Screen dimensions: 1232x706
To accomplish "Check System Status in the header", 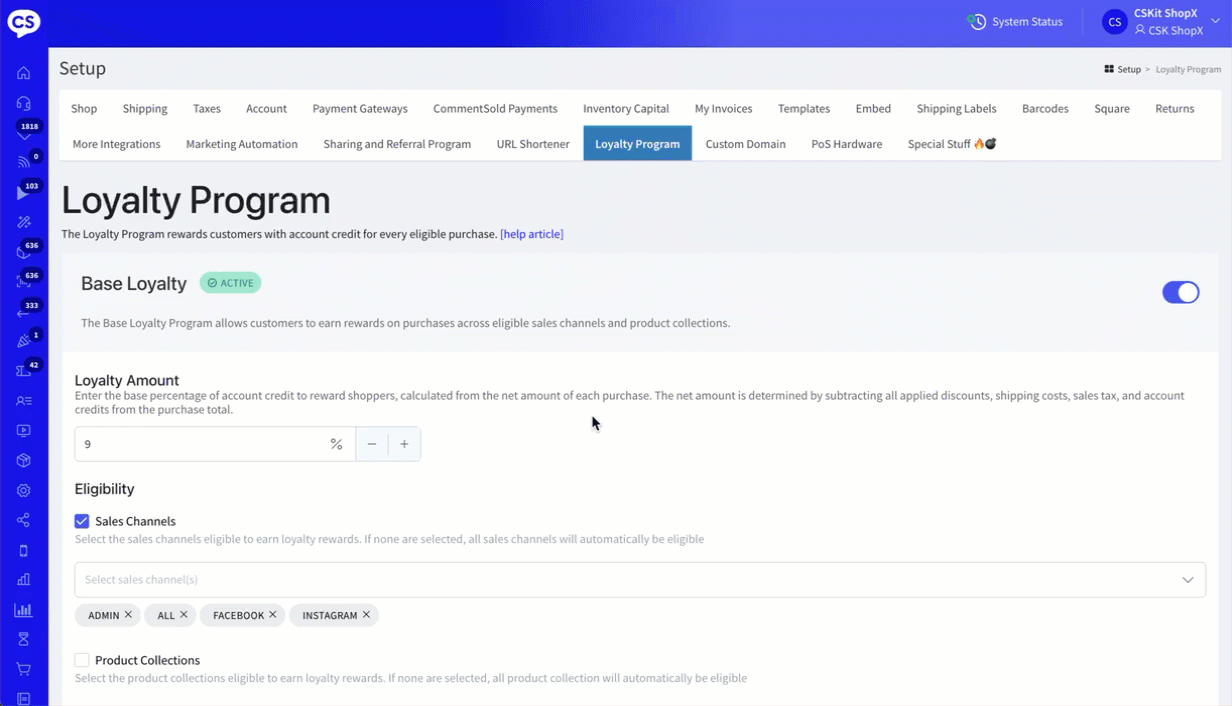I will (1016, 22).
